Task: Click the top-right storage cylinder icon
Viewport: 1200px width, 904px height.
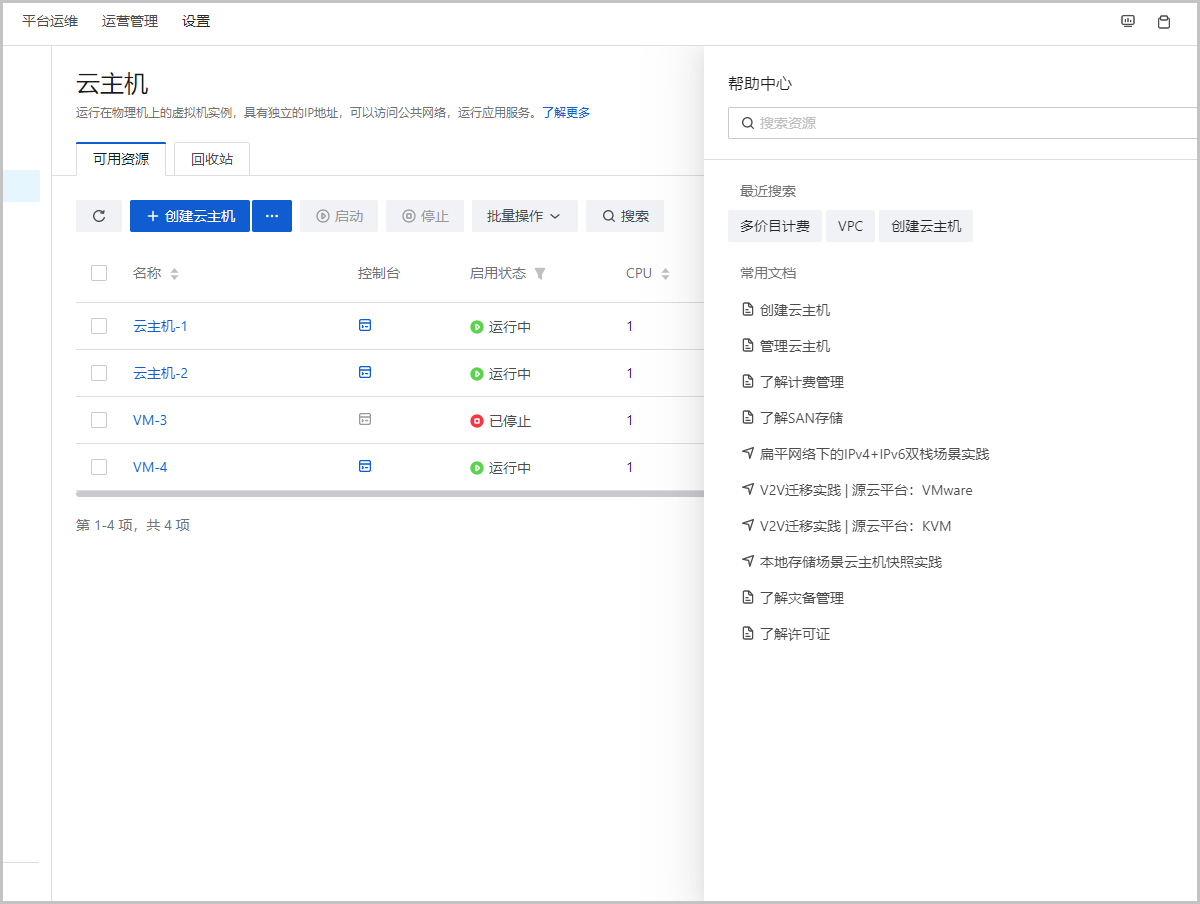Action: (x=1164, y=21)
